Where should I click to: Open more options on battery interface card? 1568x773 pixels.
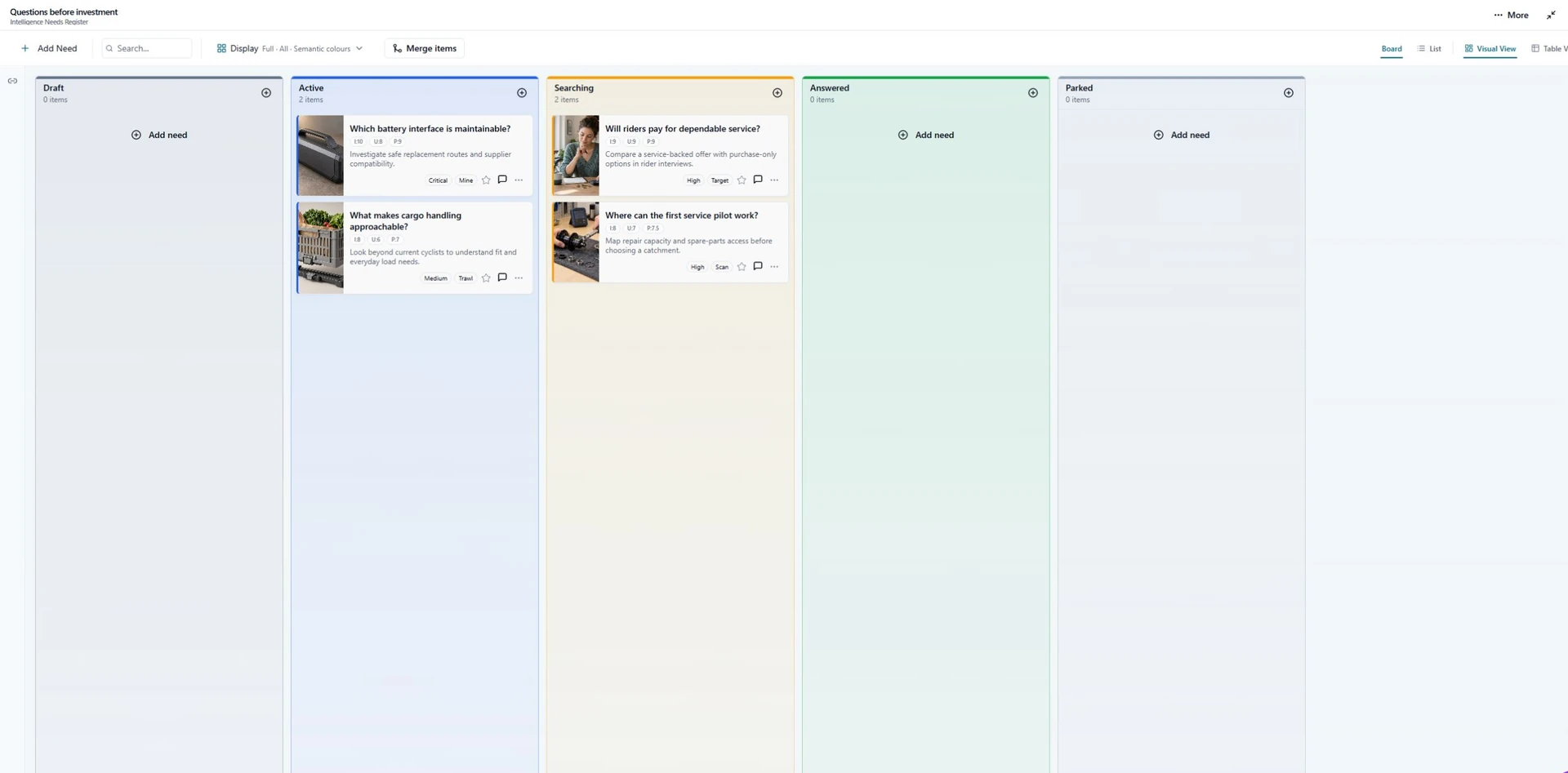tap(519, 180)
